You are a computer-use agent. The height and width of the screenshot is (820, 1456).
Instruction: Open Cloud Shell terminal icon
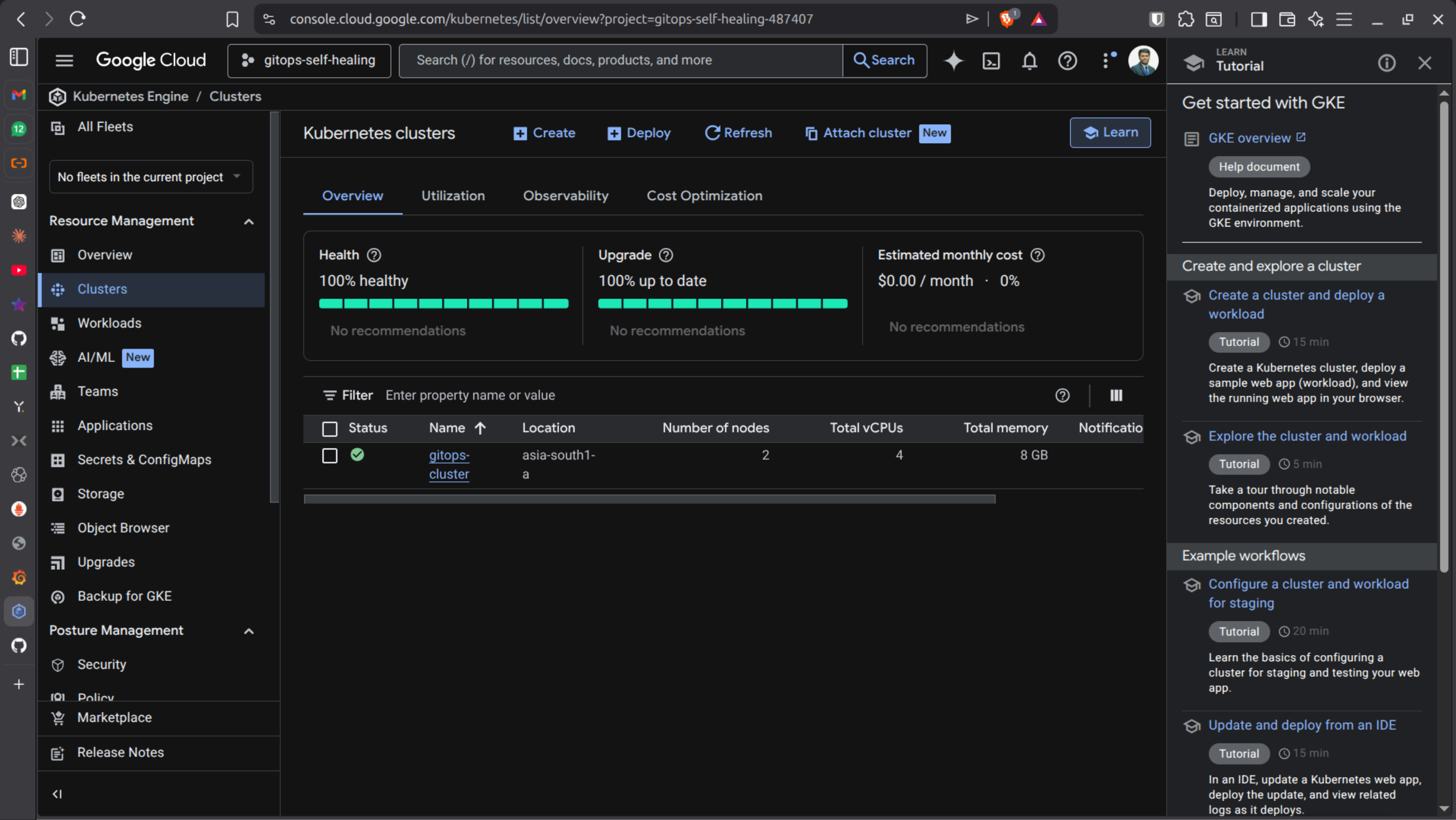(992, 61)
